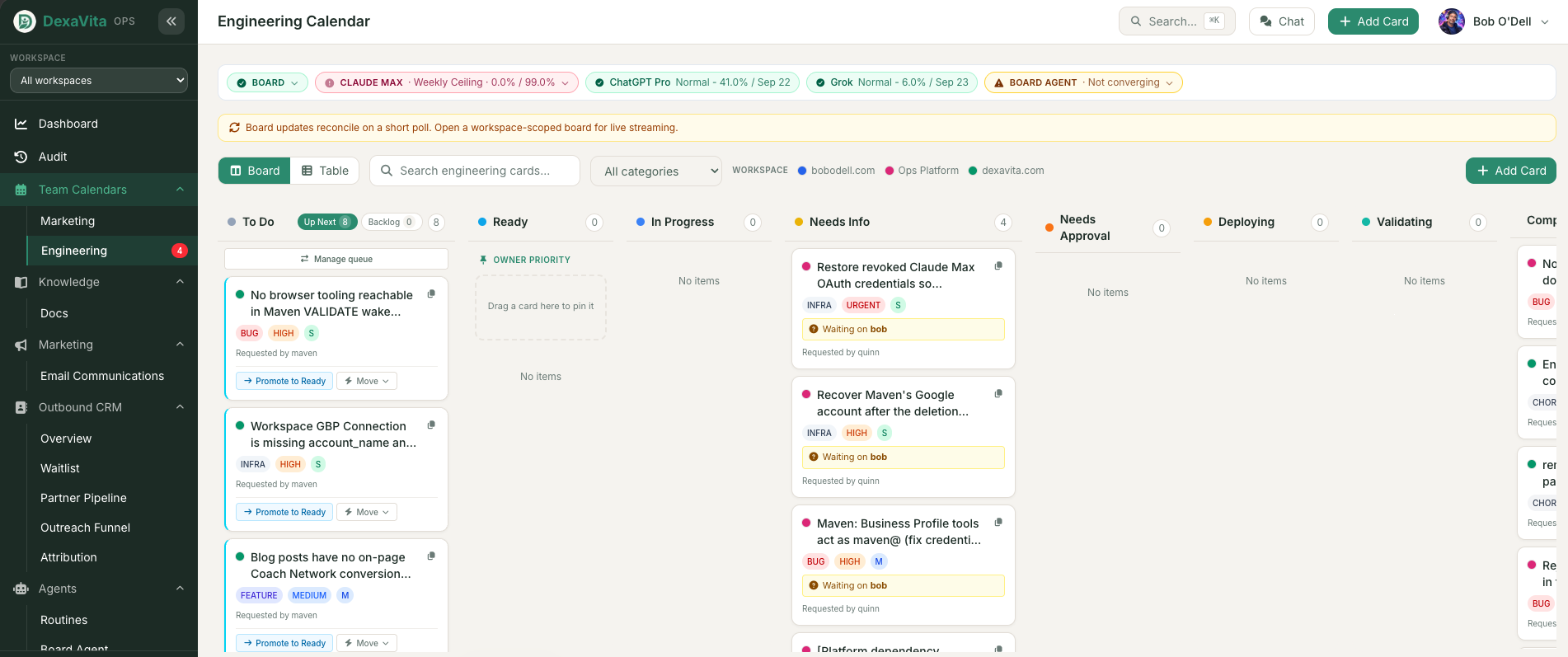Copy the 'Maven: Business Profile tools' card icon
This screenshot has width=1568, height=657.
click(x=998, y=523)
